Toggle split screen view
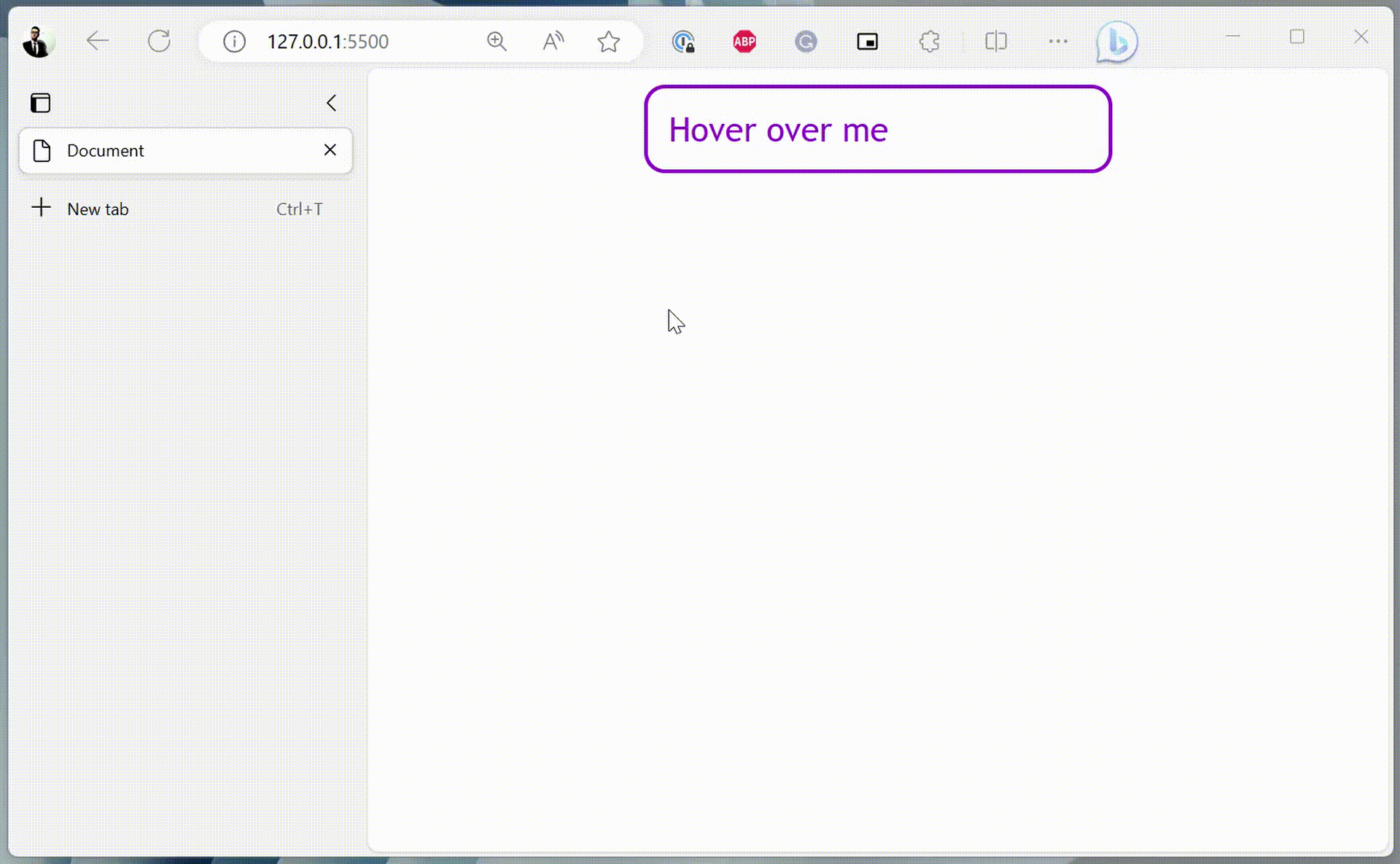This screenshot has height=864, width=1400. 996,42
